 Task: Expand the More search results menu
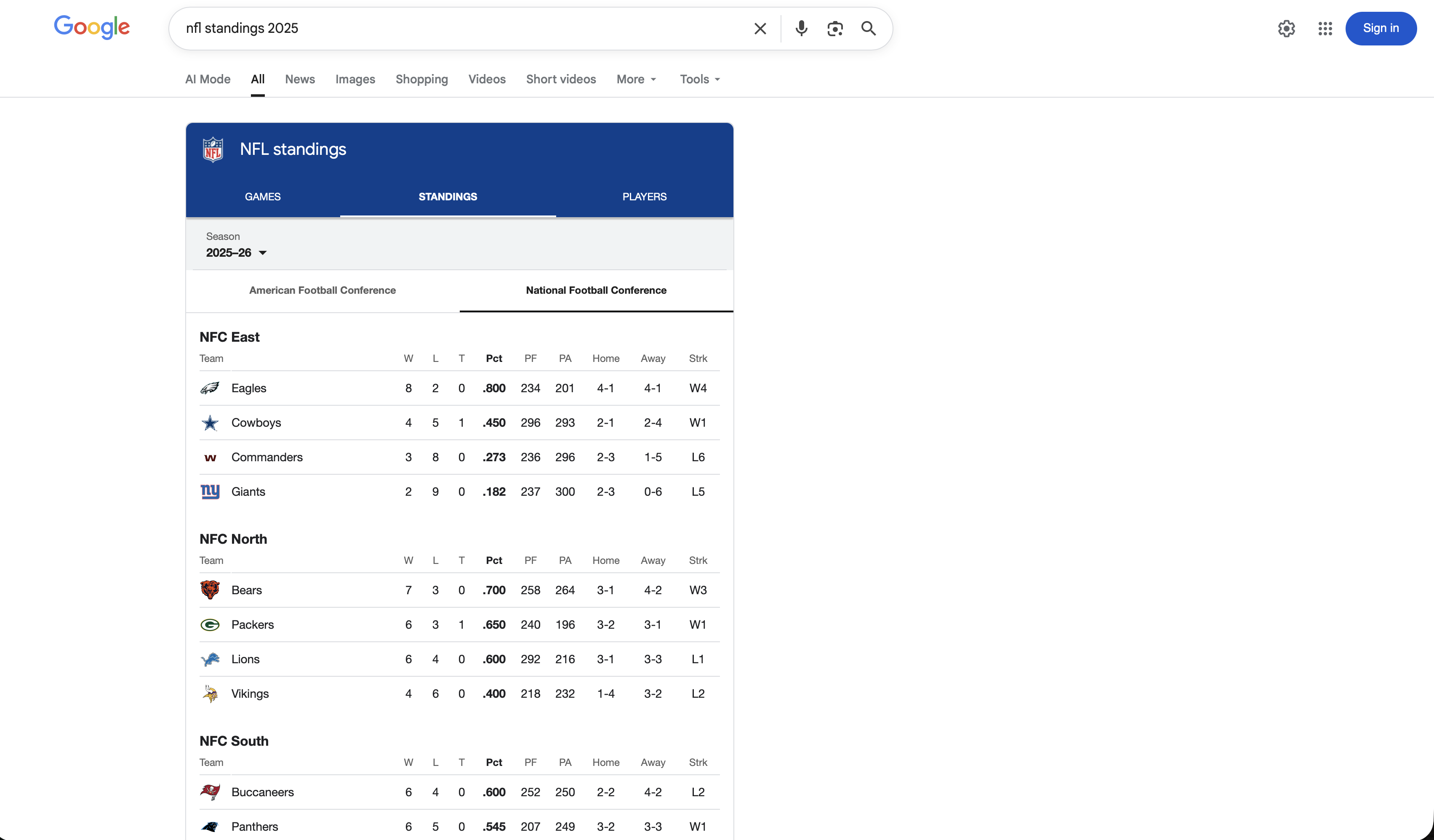pyautogui.click(x=636, y=79)
